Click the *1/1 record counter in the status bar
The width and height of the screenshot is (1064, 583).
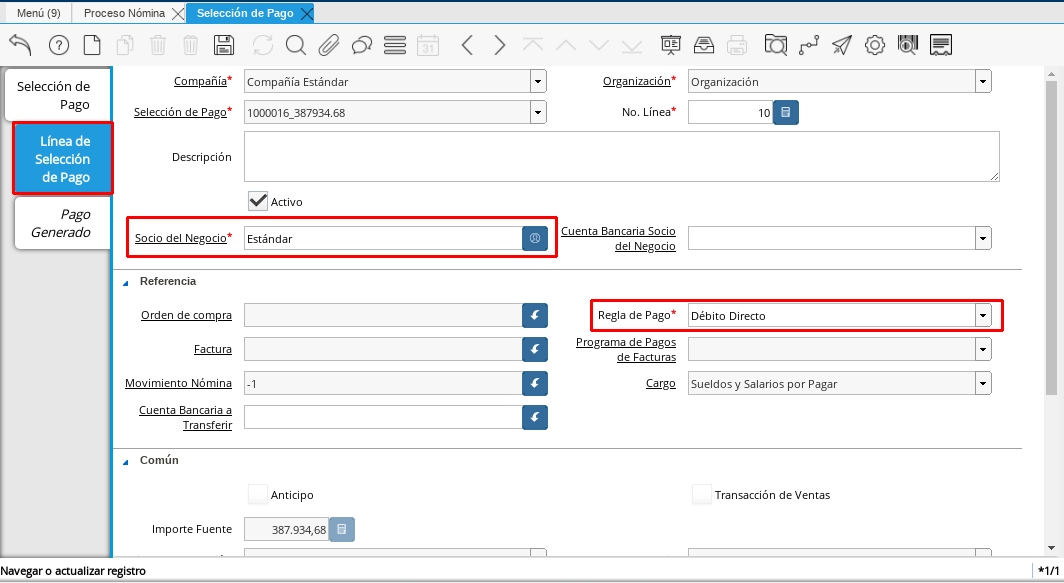point(1049,571)
